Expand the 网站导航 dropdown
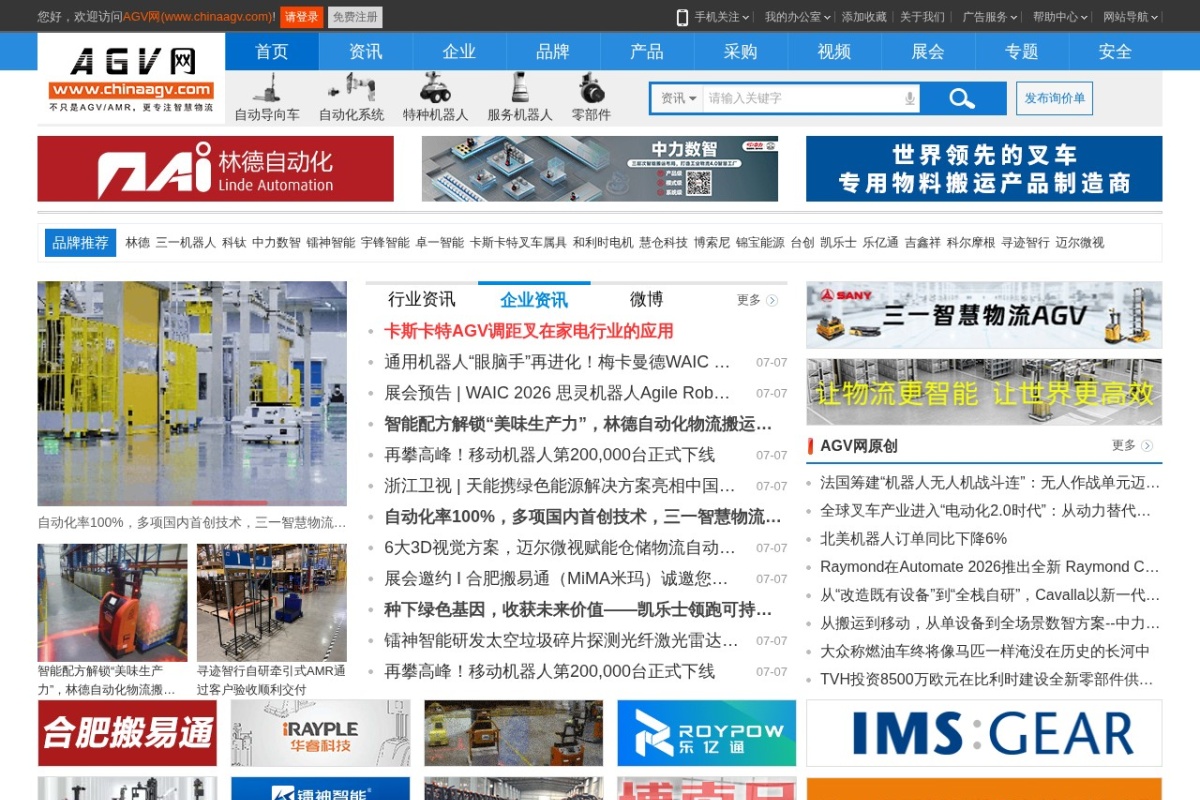The image size is (1200, 800). point(1131,17)
